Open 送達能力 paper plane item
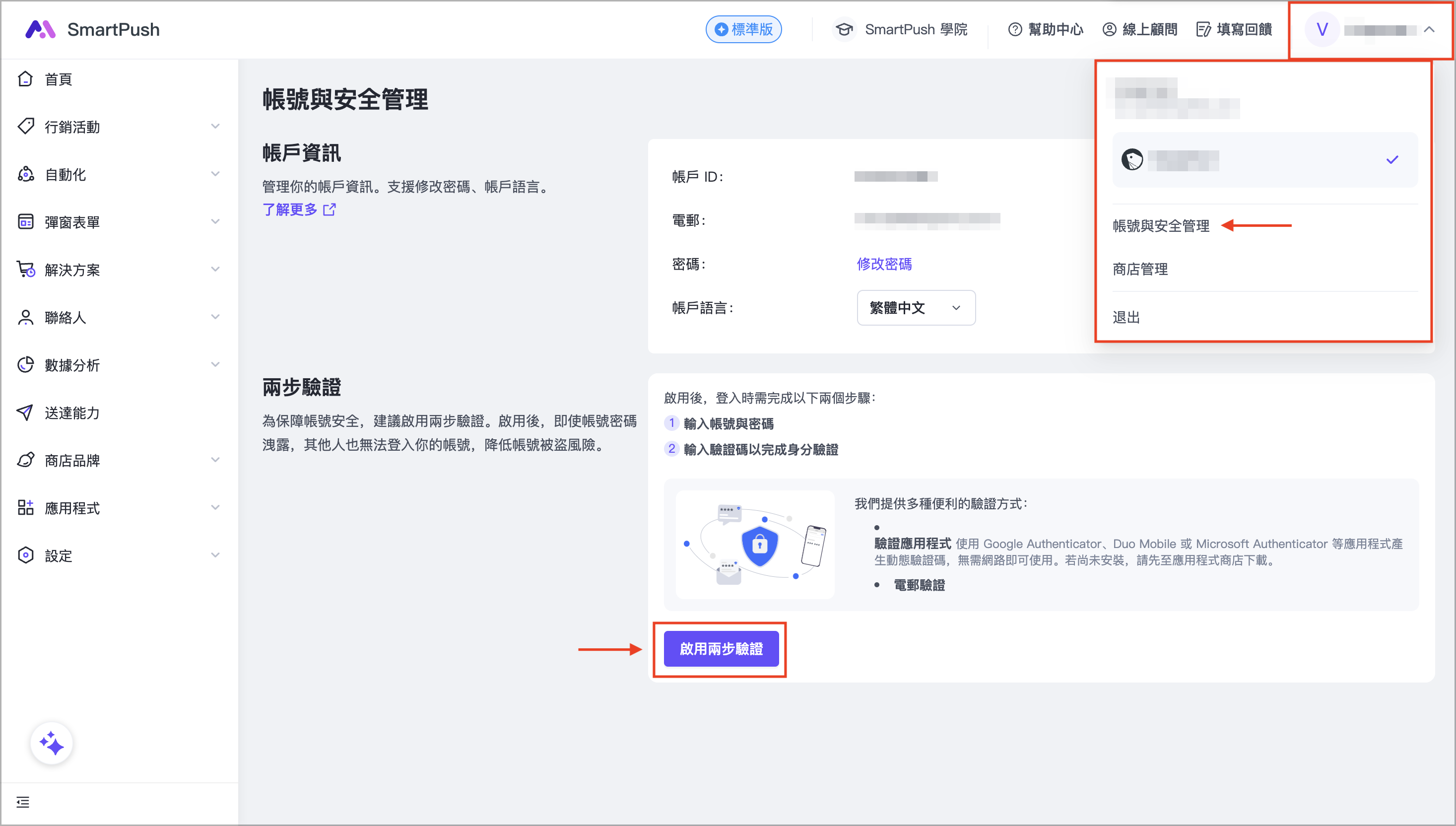Image resolution: width=1456 pixels, height=826 pixels. tap(25, 413)
